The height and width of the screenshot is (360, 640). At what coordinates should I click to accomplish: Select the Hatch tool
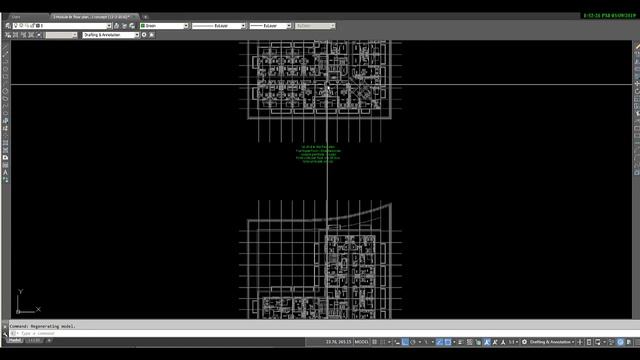5,143
